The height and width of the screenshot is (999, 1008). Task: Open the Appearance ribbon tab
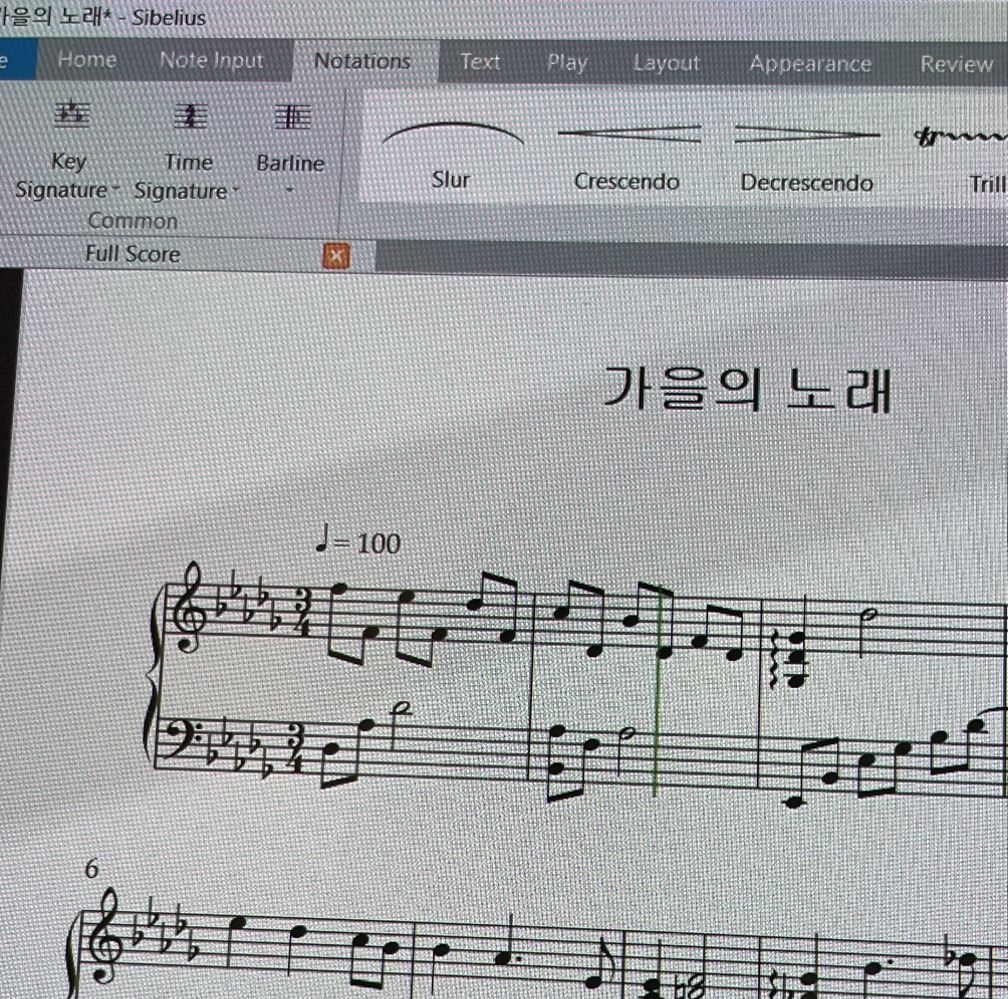pos(810,64)
